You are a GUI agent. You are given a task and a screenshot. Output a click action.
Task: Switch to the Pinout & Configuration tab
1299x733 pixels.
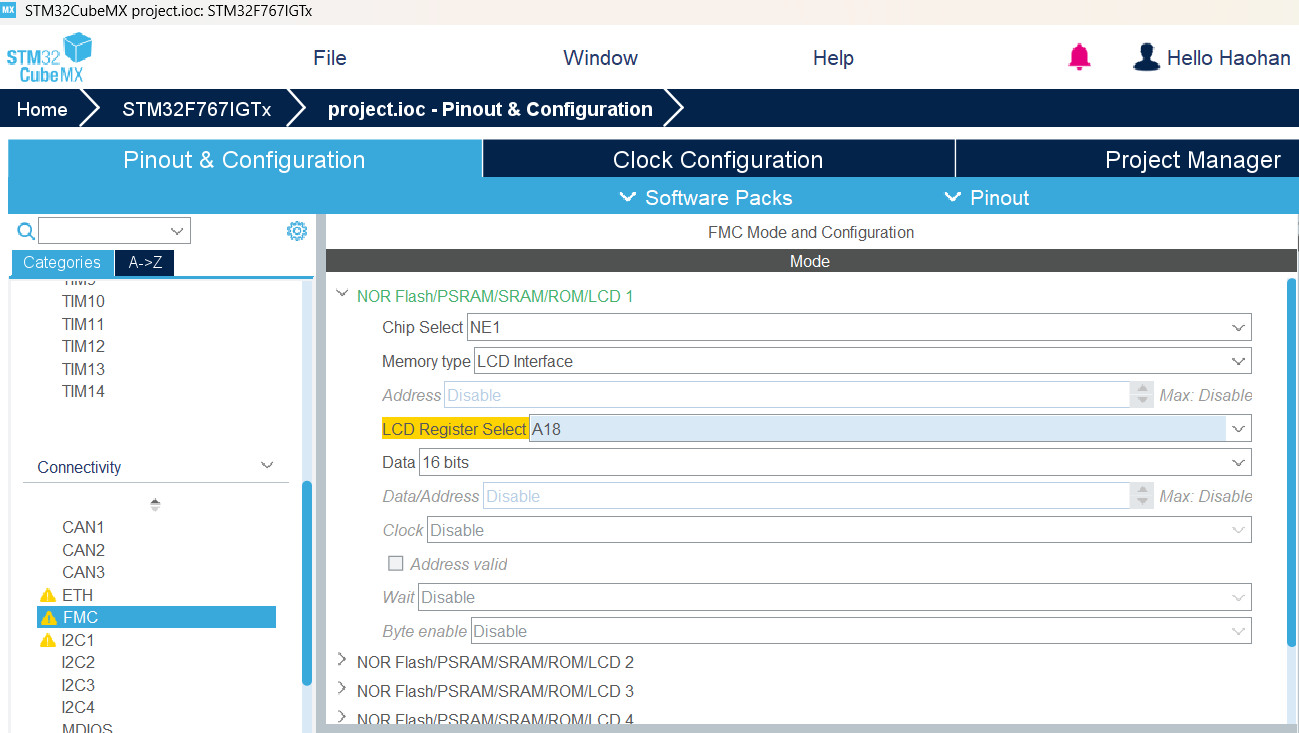244,160
